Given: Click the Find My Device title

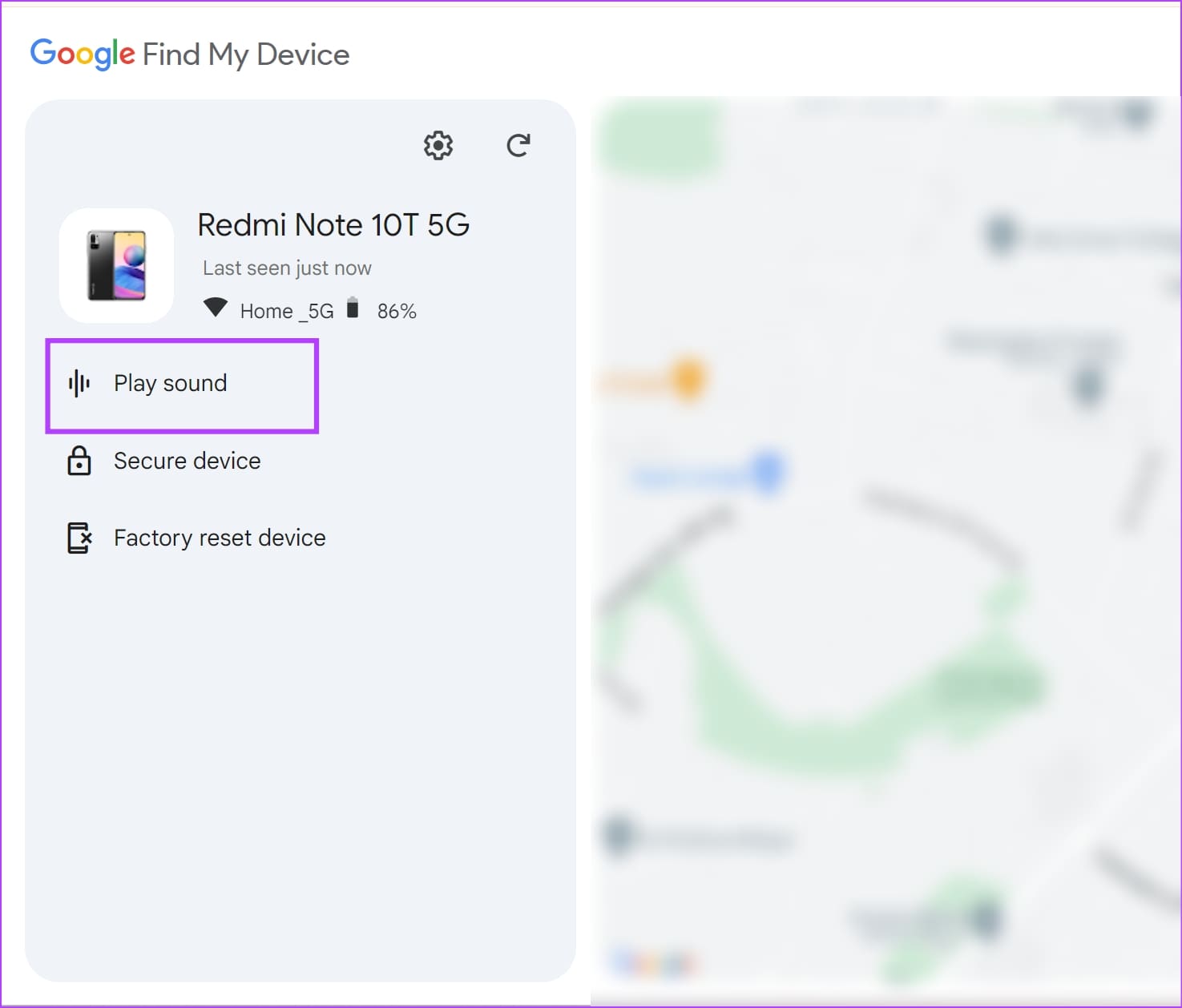Looking at the screenshot, I should tap(246, 54).
